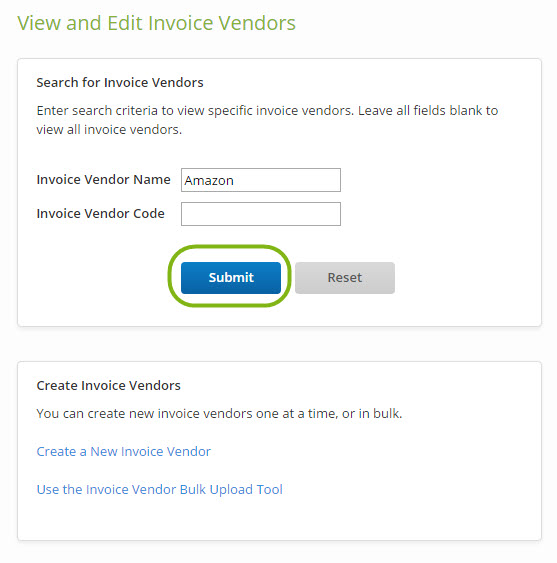
Task: Click the 'view all invoice vendors.' text line
Action: (x=109, y=130)
